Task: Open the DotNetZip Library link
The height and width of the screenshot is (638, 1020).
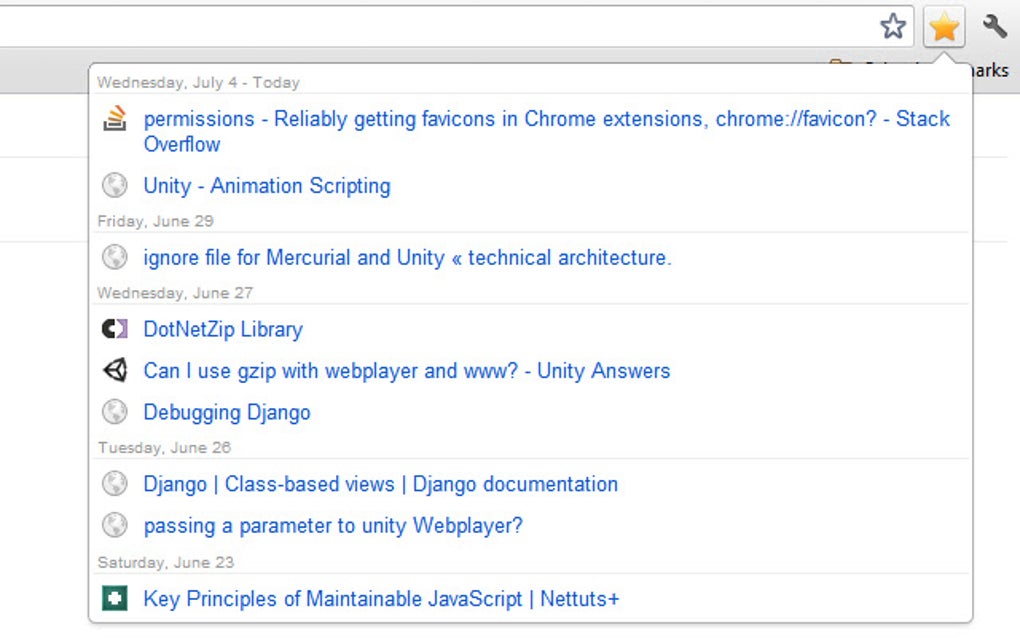Action: click(223, 329)
